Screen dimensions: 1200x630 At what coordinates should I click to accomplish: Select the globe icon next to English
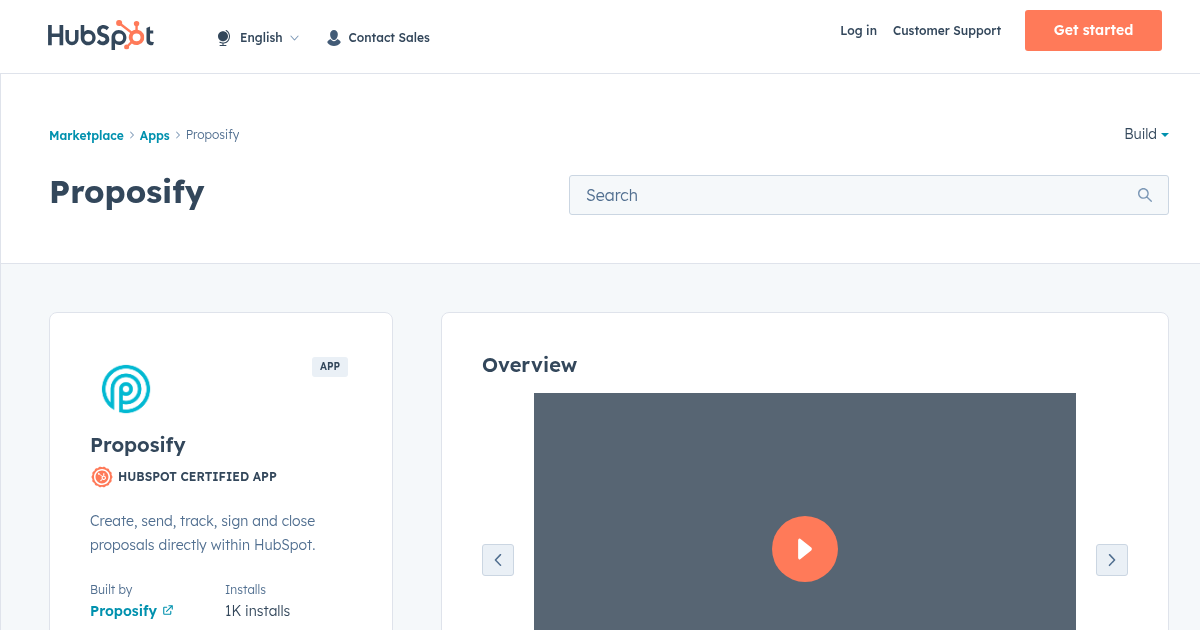point(223,36)
